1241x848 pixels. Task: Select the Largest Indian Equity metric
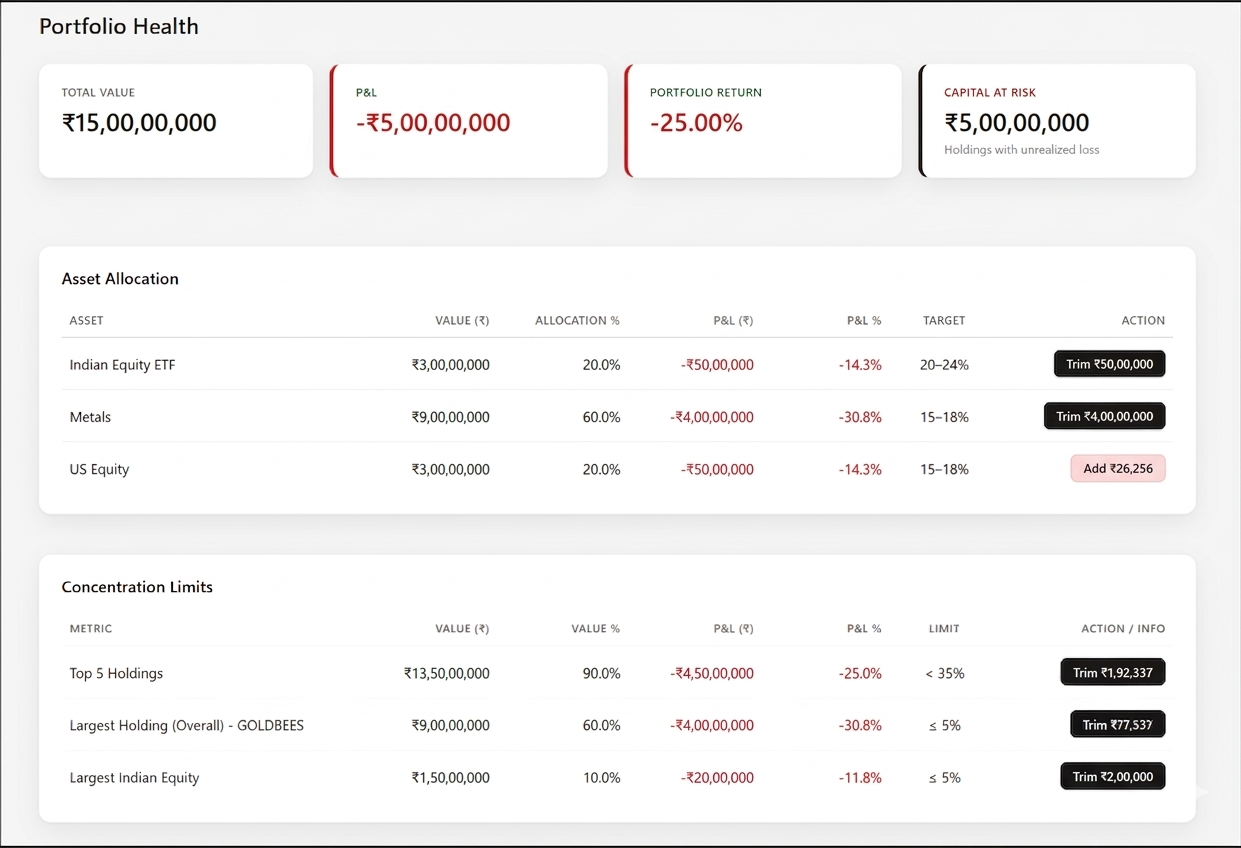(x=134, y=777)
